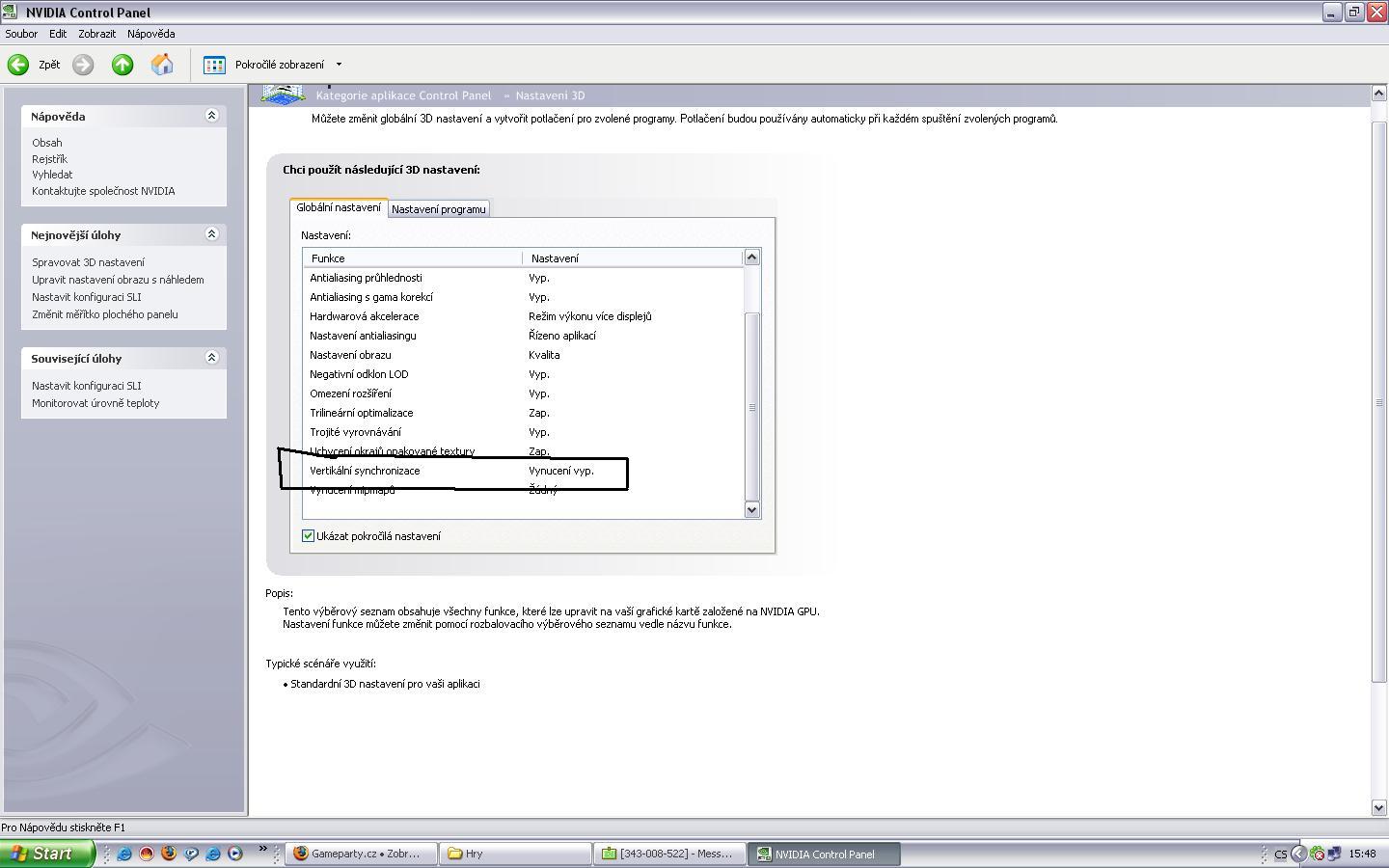Switch to Gameparty.cz Firefox taskbar window
The height and width of the screenshot is (868, 1389).
click(362, 854)
